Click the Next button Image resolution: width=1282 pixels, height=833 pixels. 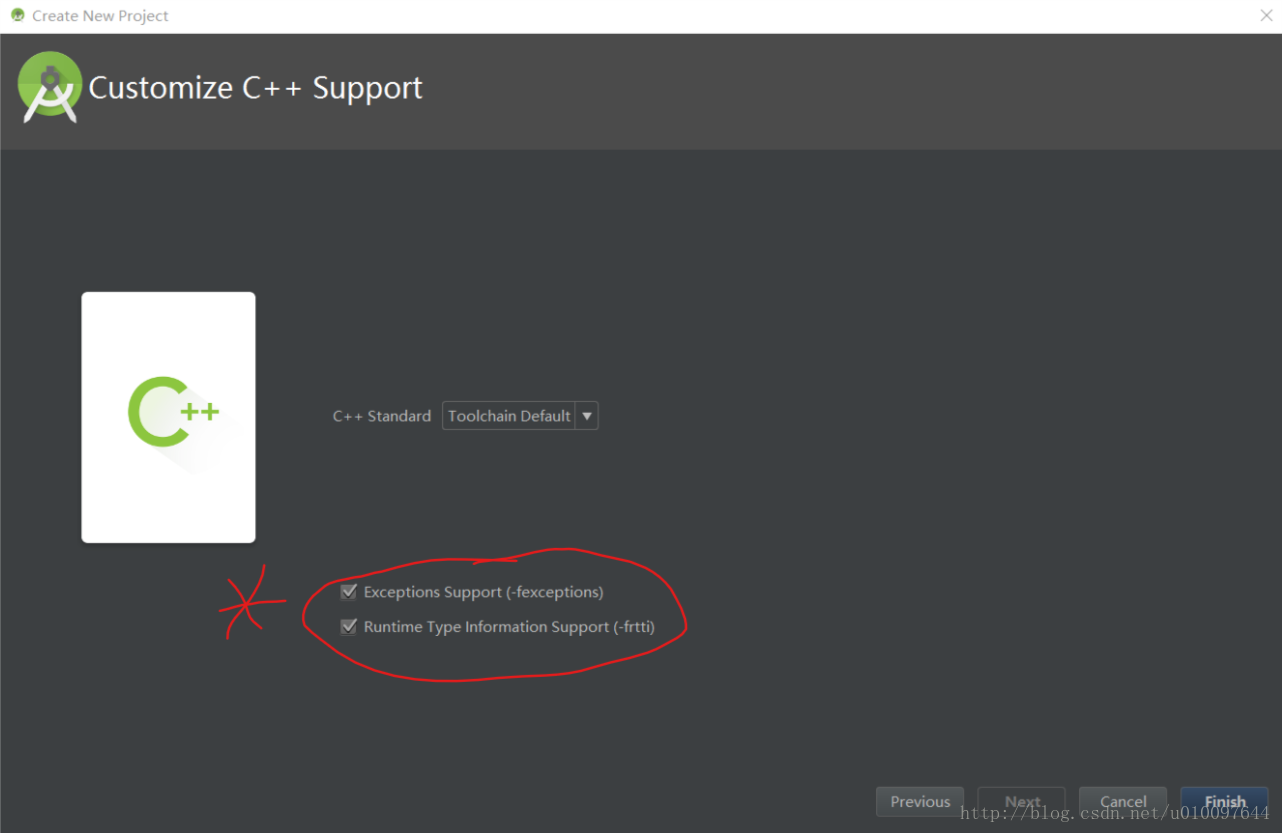pos(1022,802)
